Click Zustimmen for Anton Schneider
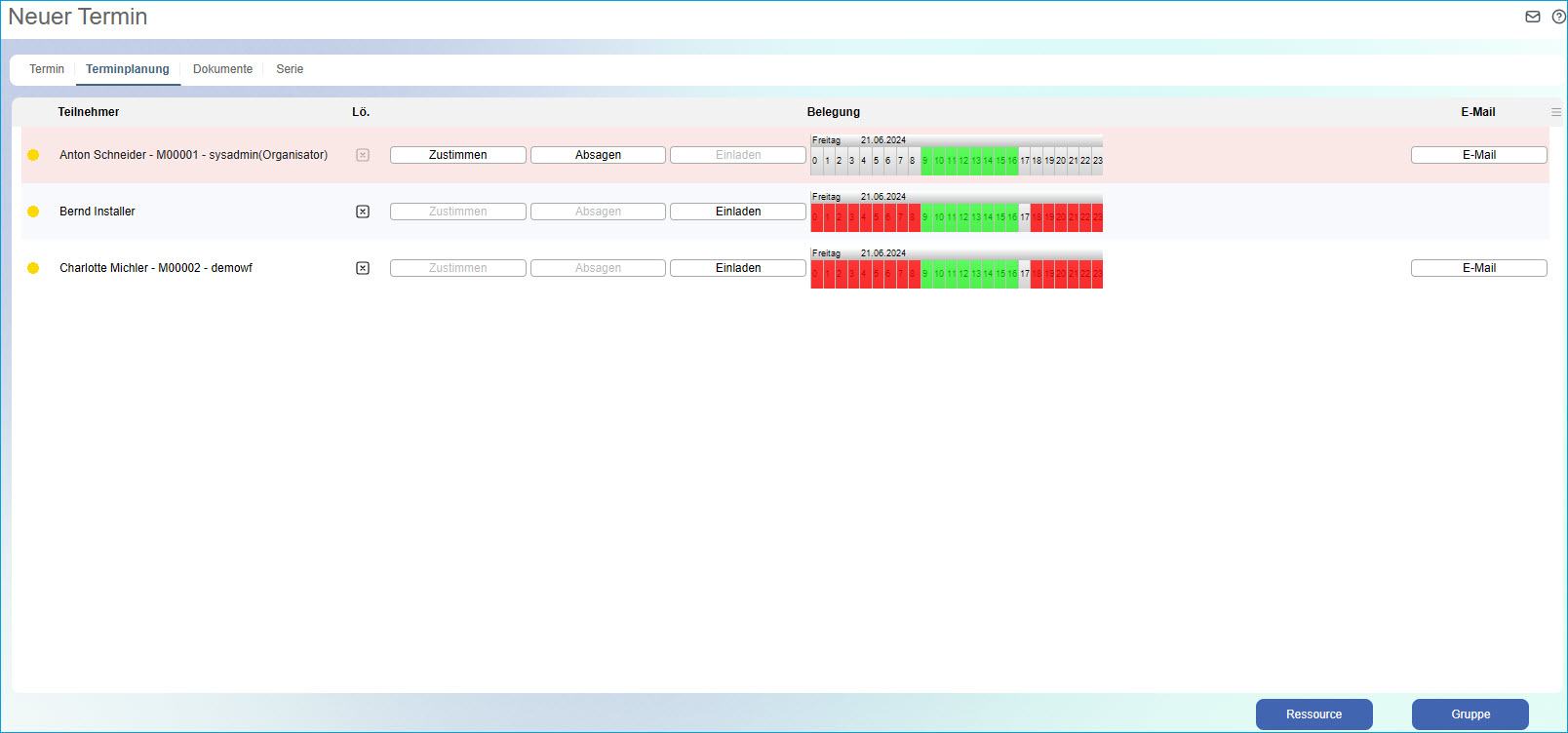1568x733 pixels. pos(458,155)
